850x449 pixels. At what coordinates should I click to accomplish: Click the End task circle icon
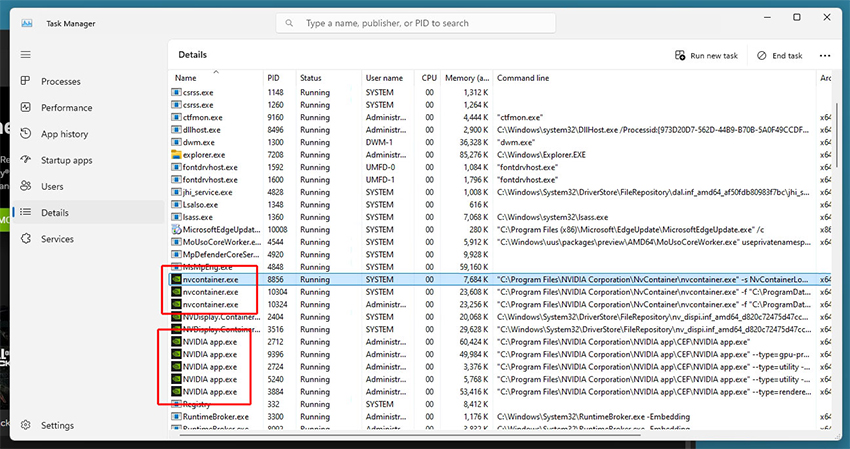pyautogui.click(x=762, y=55)
